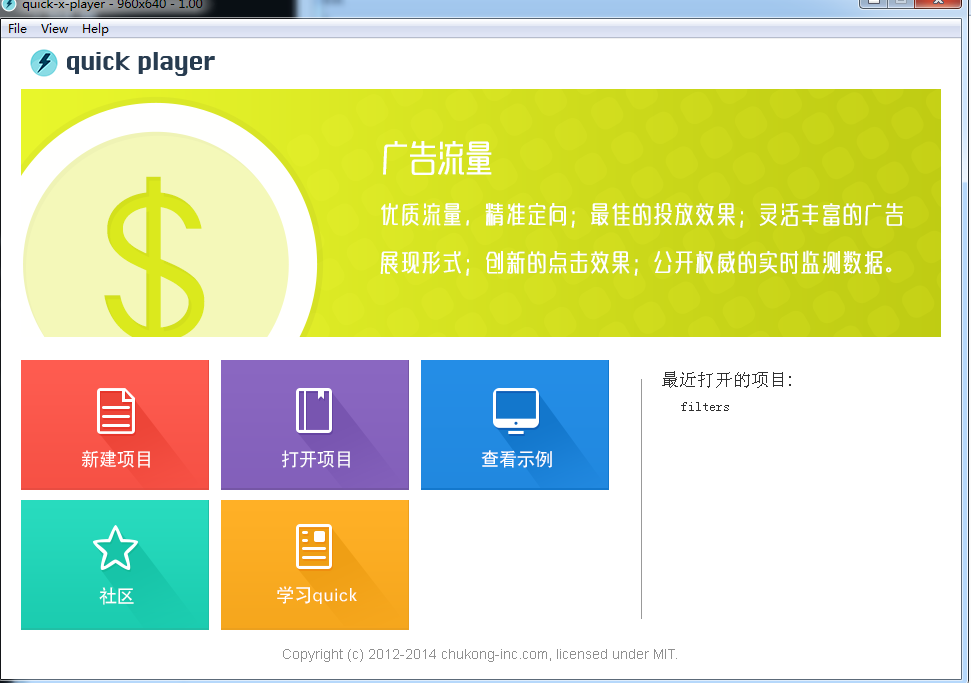The height and width of the screenshot is (683, 971).
Task: Open the View menu
Action: [54, 29]
